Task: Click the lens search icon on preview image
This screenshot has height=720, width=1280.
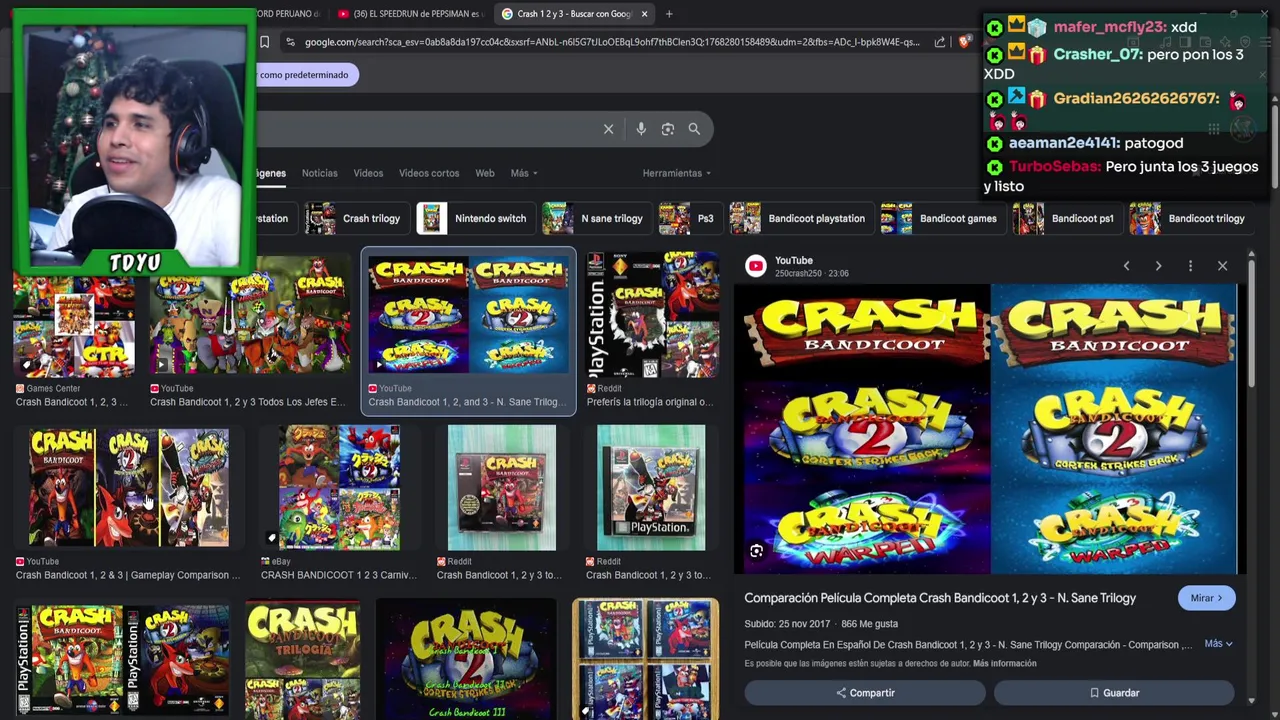Action: [757, 551]
